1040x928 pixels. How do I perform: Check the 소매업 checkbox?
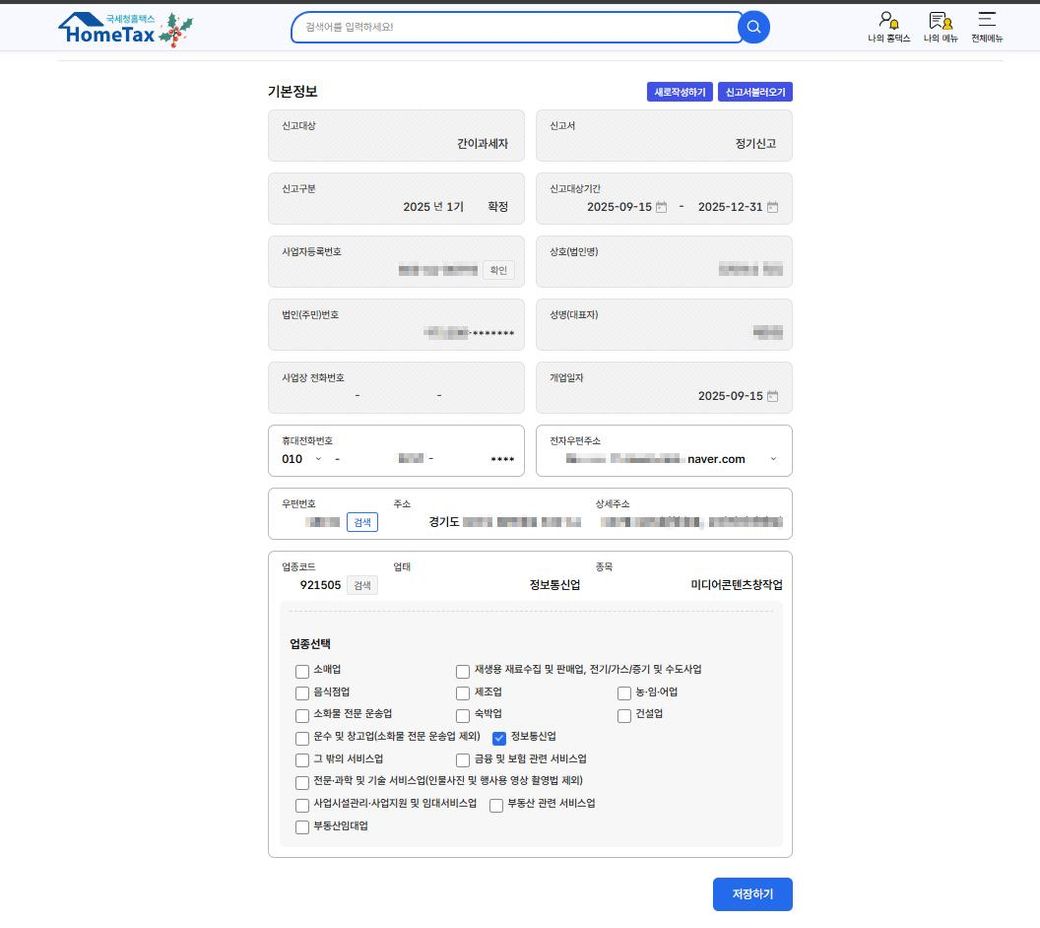pyautogui.click(x=302, y=671)
